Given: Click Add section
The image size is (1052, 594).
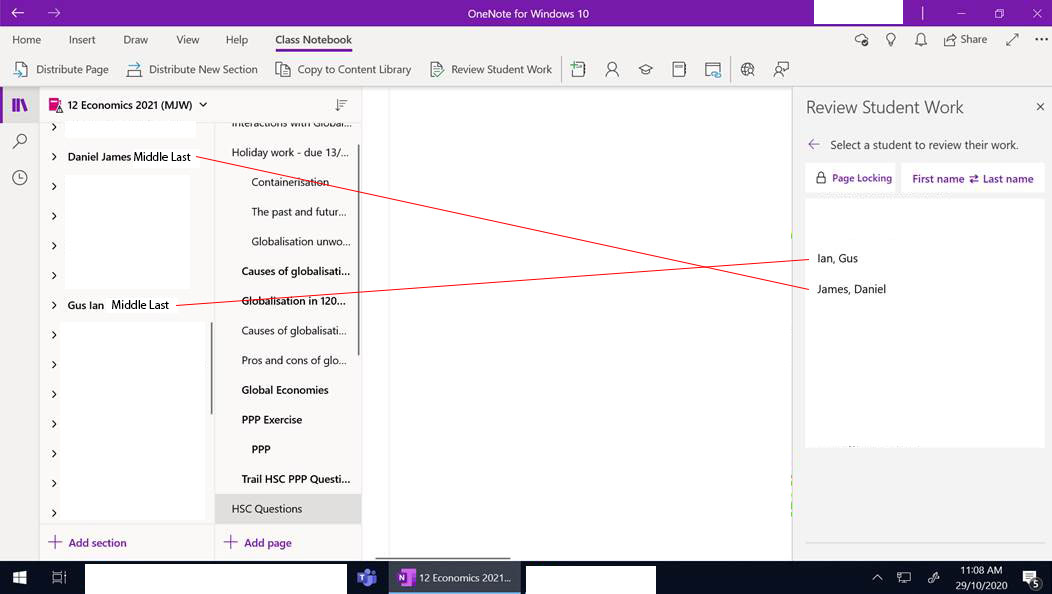Looking at the screenshot, I should tap(87, 542).
